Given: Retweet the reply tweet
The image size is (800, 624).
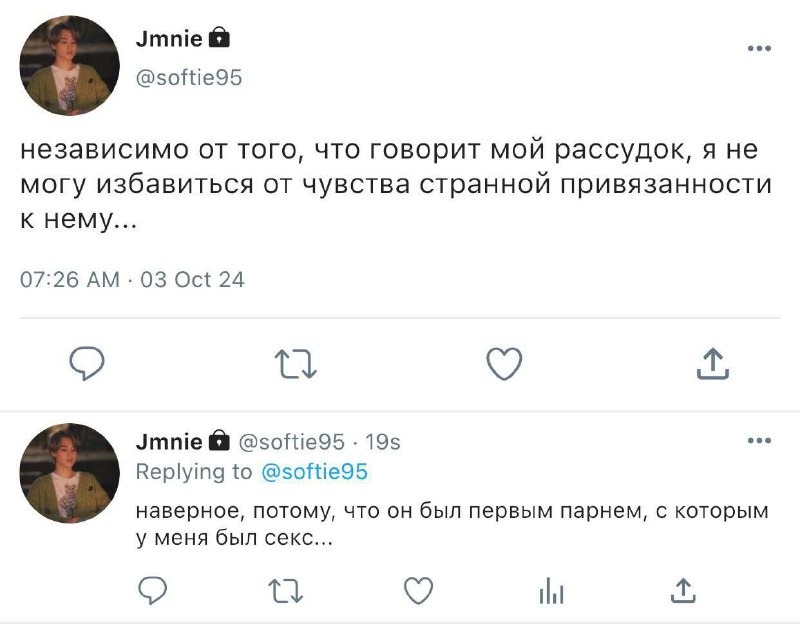Looking at the screenshot, I should (x=286, y=591).
